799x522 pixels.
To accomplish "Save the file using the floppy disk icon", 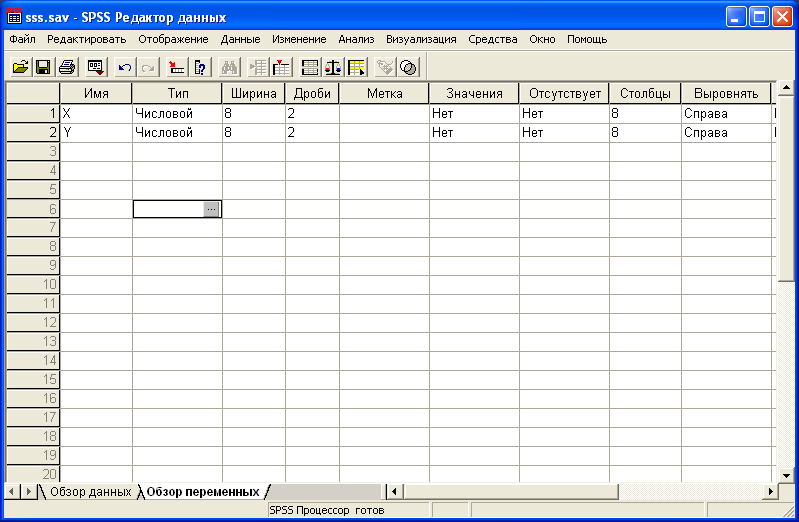I will pos(43,67).
